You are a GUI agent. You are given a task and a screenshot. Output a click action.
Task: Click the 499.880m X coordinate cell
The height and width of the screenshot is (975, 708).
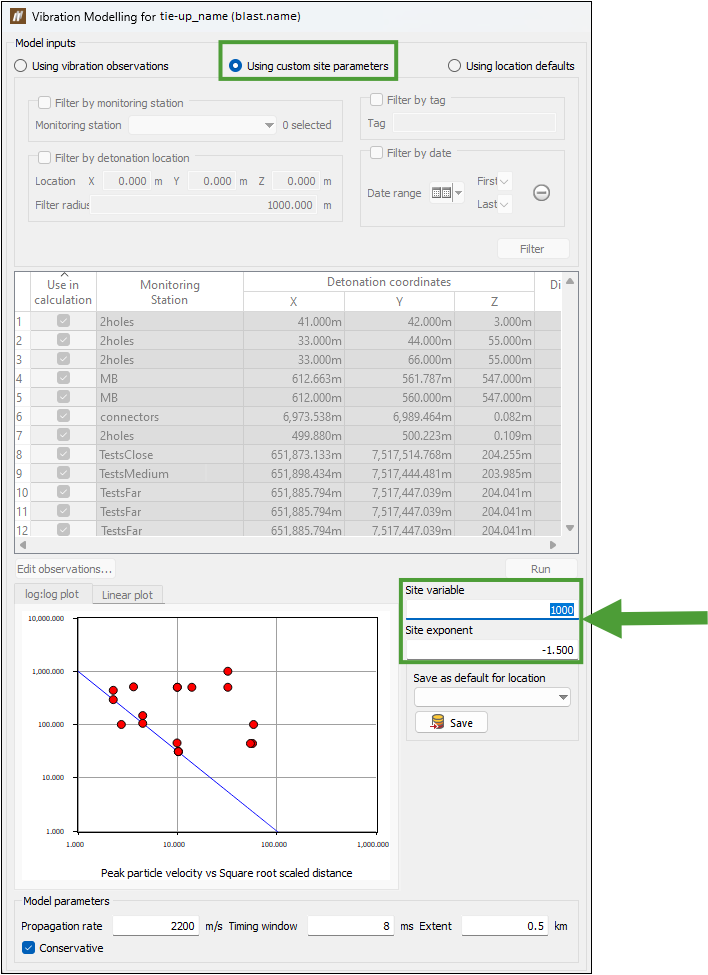pyautogui.click(x=293, y=436)
